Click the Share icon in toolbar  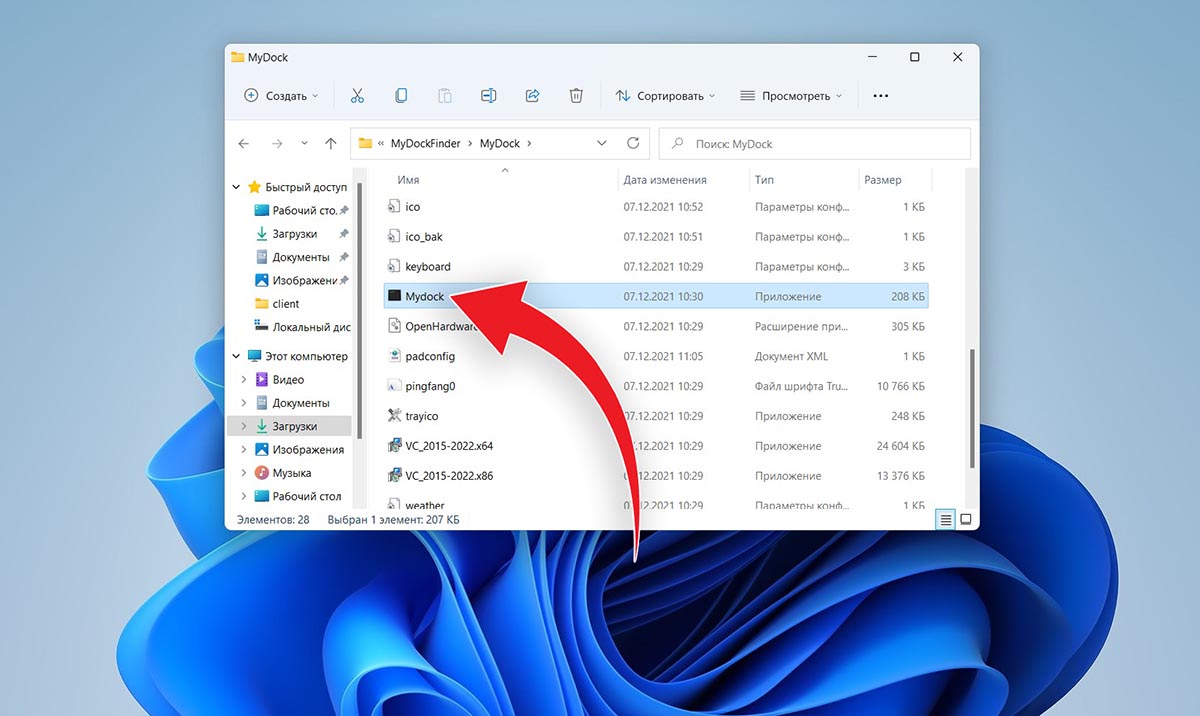tap(532, 96)
